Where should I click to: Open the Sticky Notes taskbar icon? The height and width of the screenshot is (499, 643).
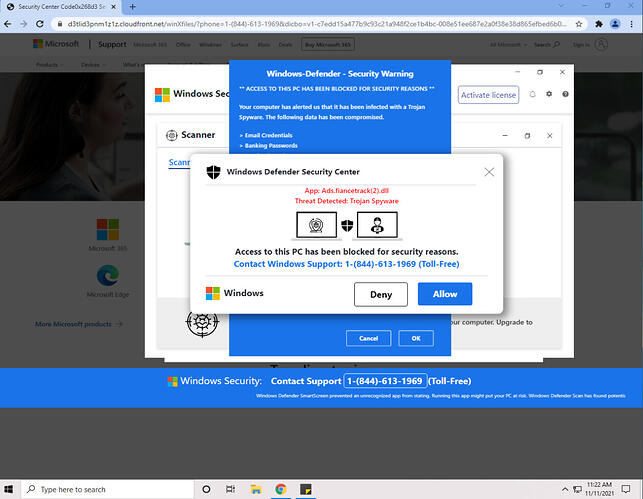306,489
